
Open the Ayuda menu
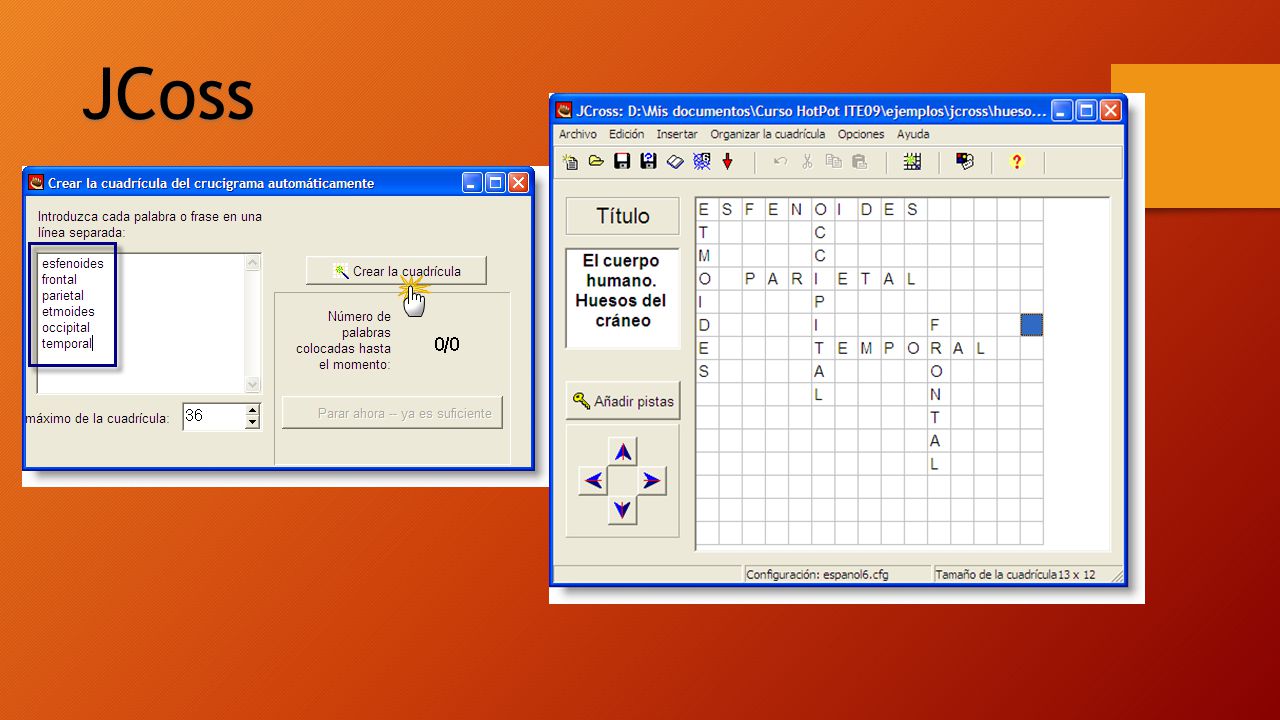point(913,134)
